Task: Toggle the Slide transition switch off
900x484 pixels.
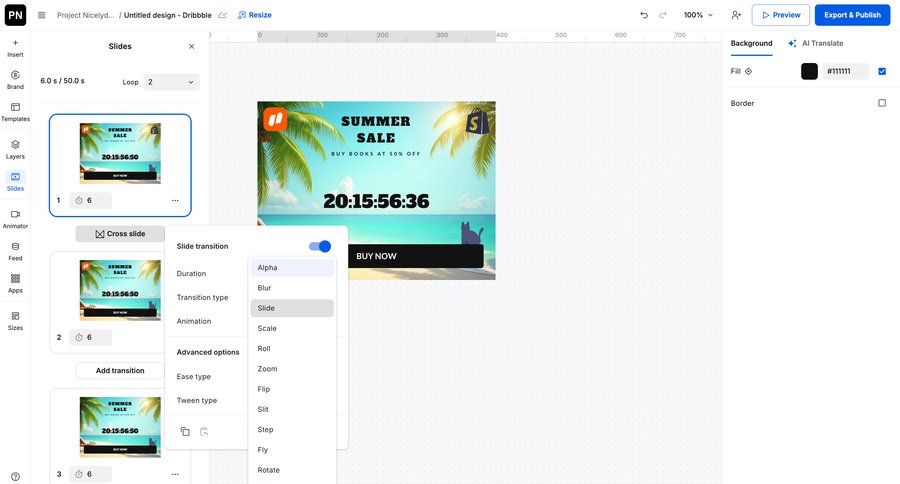Action: click(320, 246)
